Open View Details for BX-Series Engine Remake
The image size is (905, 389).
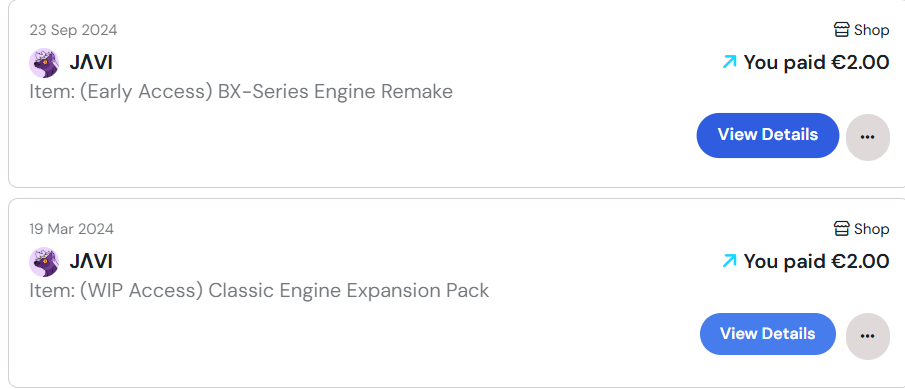pos(767,135)
